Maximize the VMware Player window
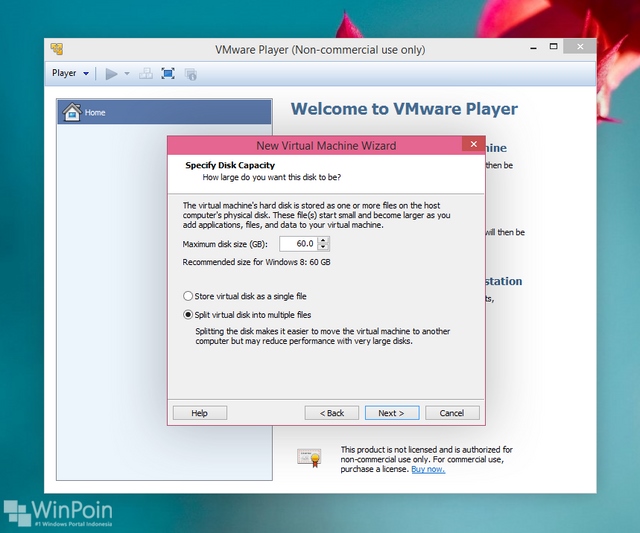Screen dimensions: 640x533 pos(553,47)
